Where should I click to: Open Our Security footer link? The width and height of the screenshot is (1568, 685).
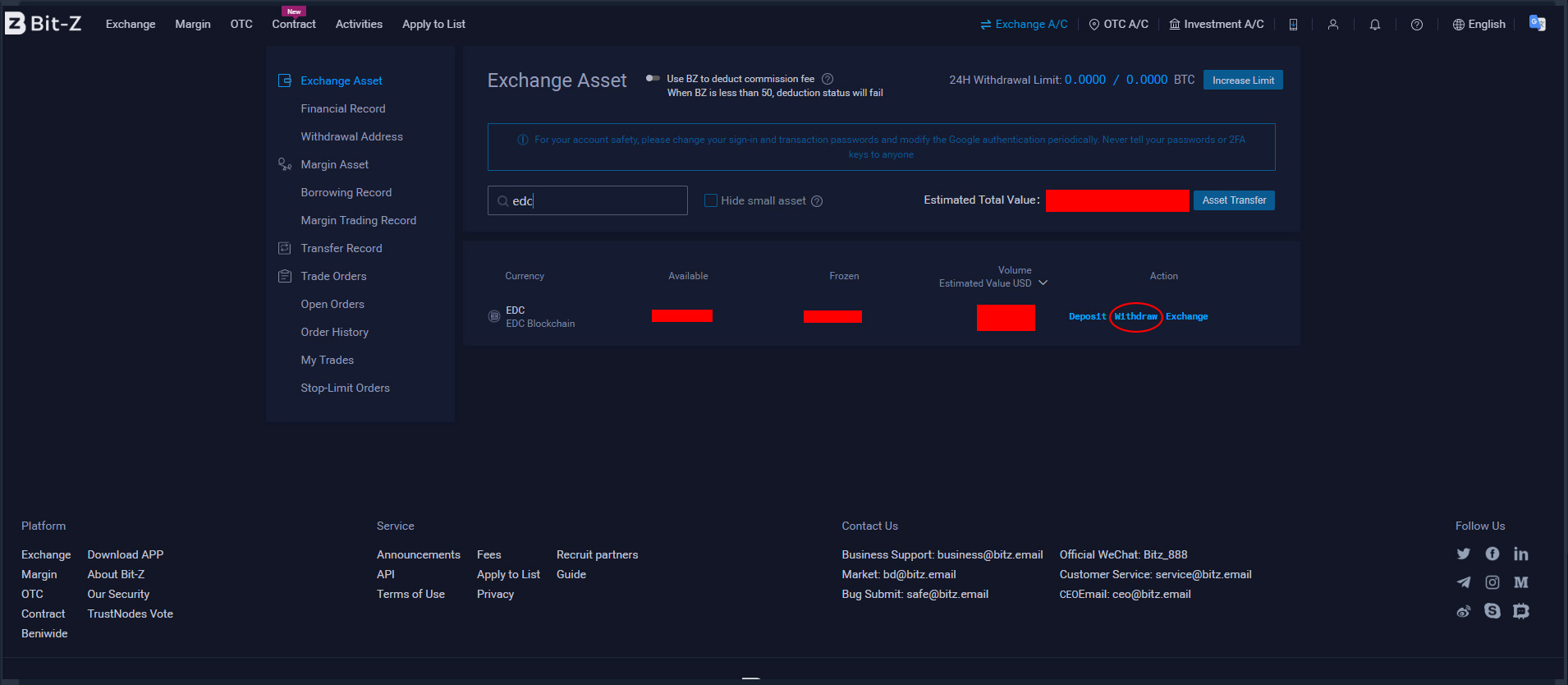119,594
